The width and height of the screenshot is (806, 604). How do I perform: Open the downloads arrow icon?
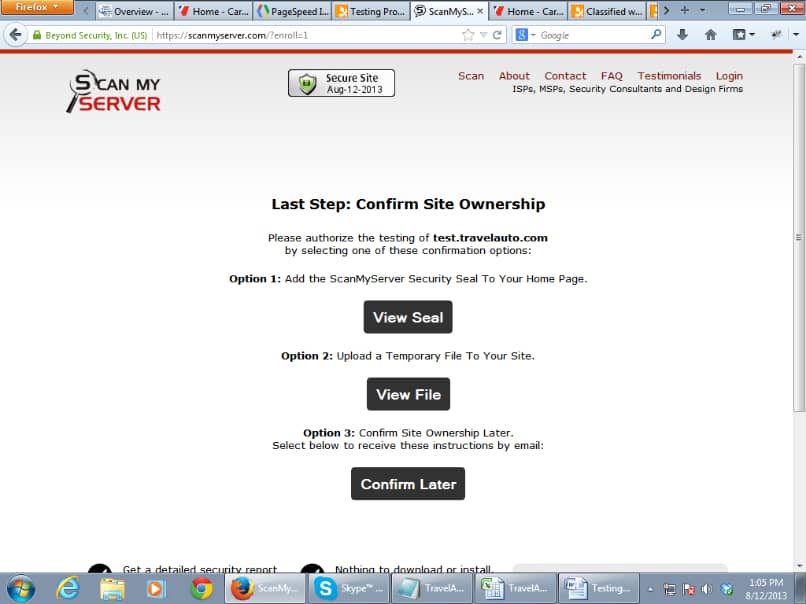[x=681, y=32]
